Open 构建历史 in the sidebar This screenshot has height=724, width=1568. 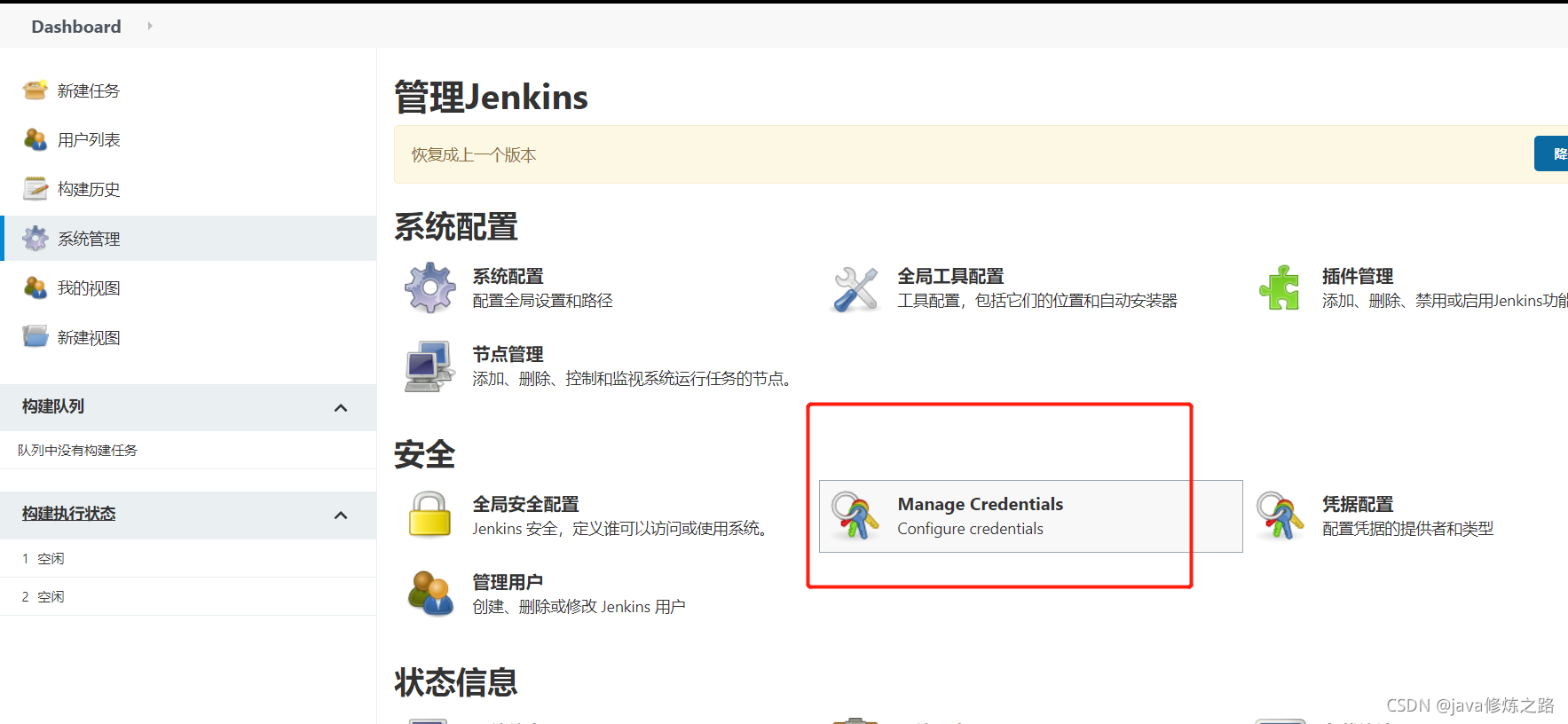click(89, 189)
